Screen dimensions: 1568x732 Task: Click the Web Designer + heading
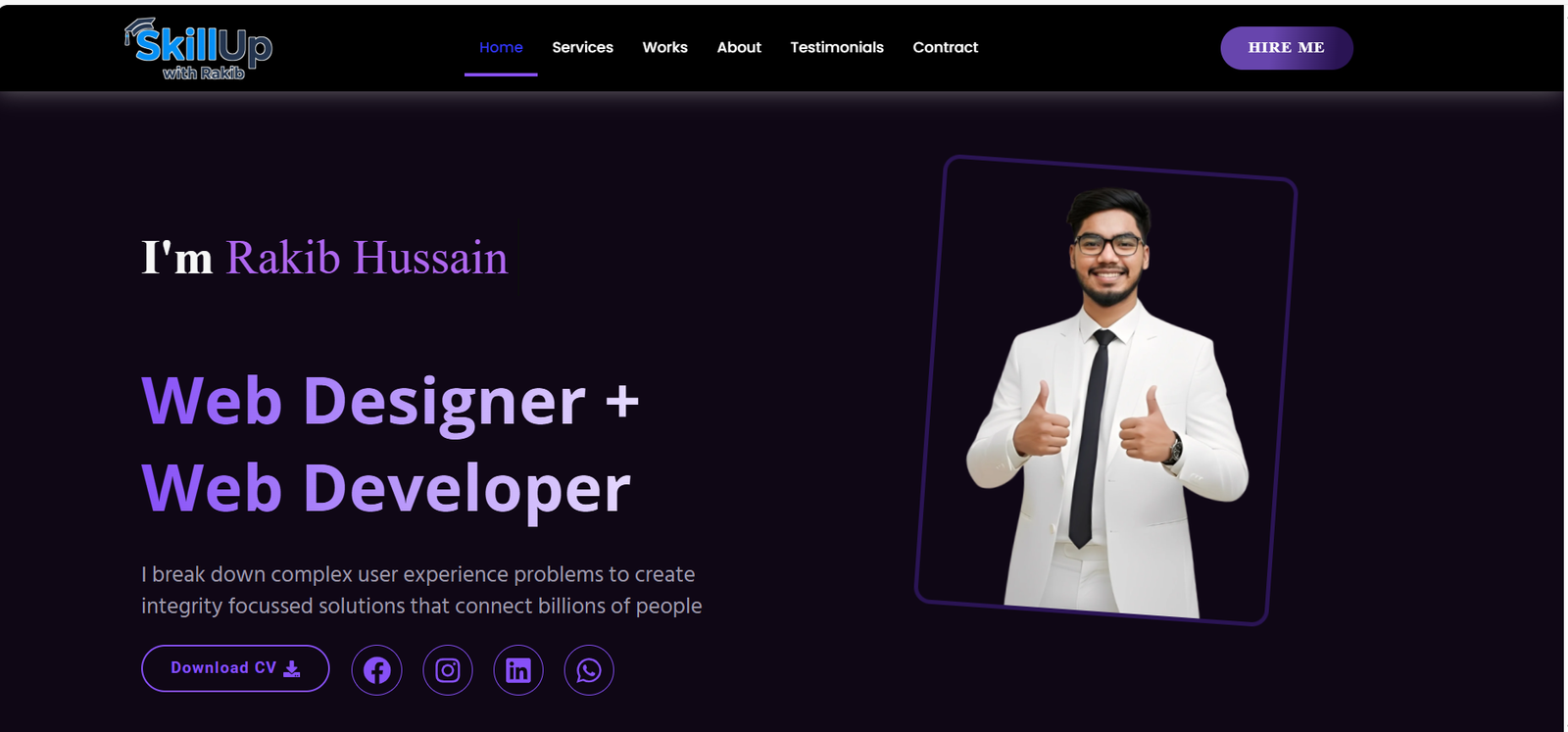tap(390, 402)
